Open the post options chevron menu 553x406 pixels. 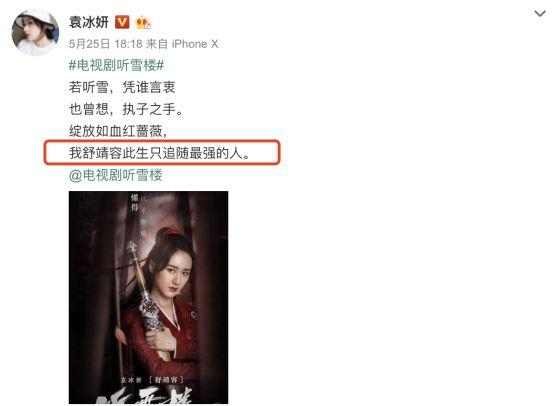coord(540,14)
